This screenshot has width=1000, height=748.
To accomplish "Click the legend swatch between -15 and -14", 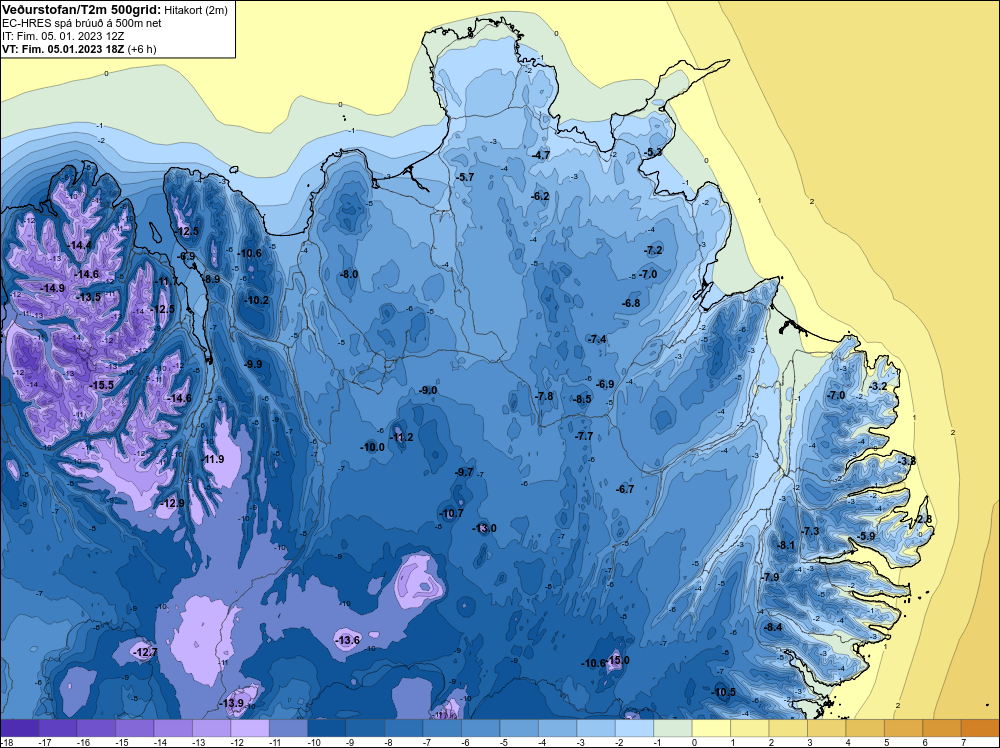I will (135, 728).
